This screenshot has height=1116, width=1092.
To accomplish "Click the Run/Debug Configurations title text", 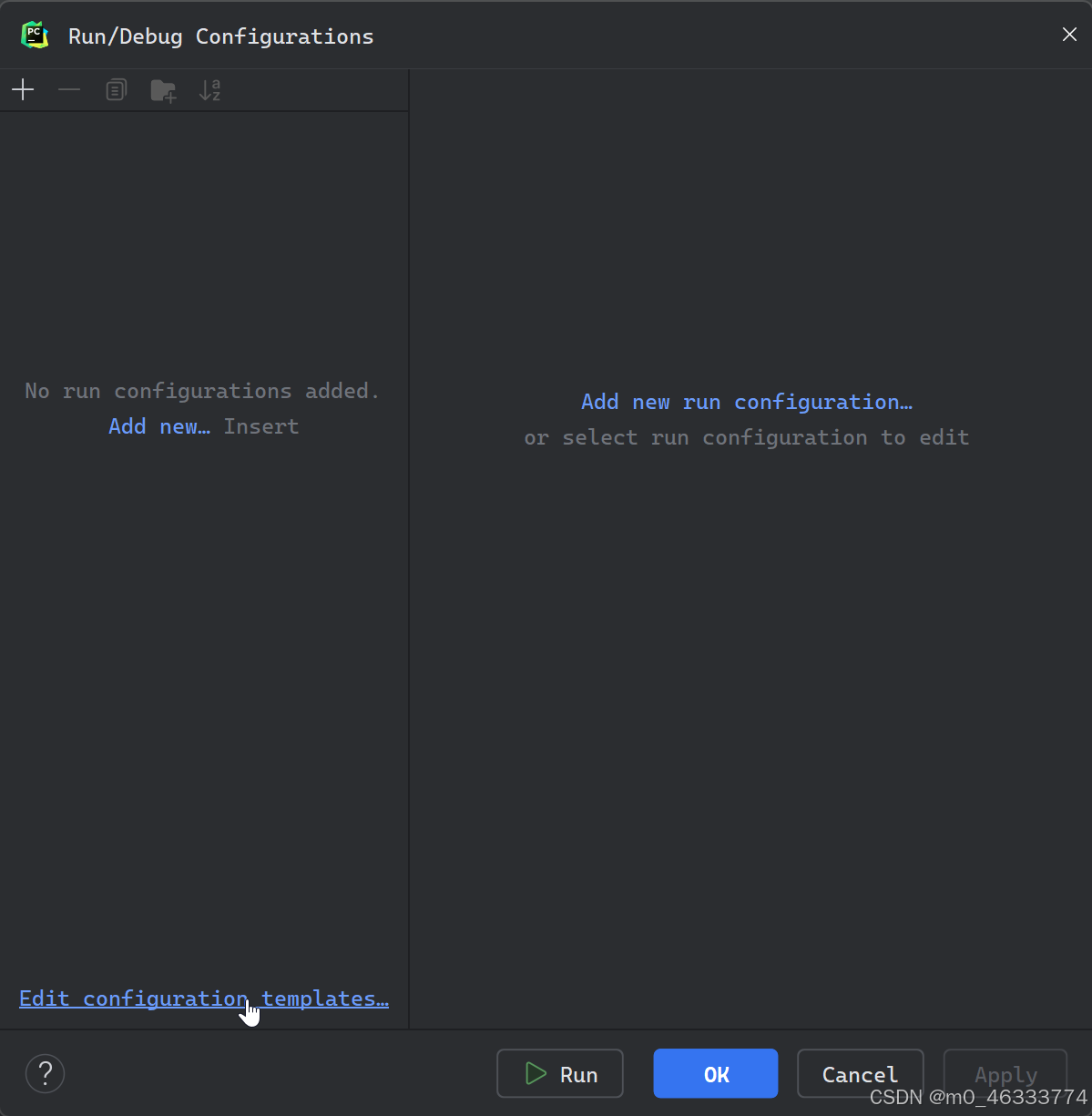I will pos(220,36).
